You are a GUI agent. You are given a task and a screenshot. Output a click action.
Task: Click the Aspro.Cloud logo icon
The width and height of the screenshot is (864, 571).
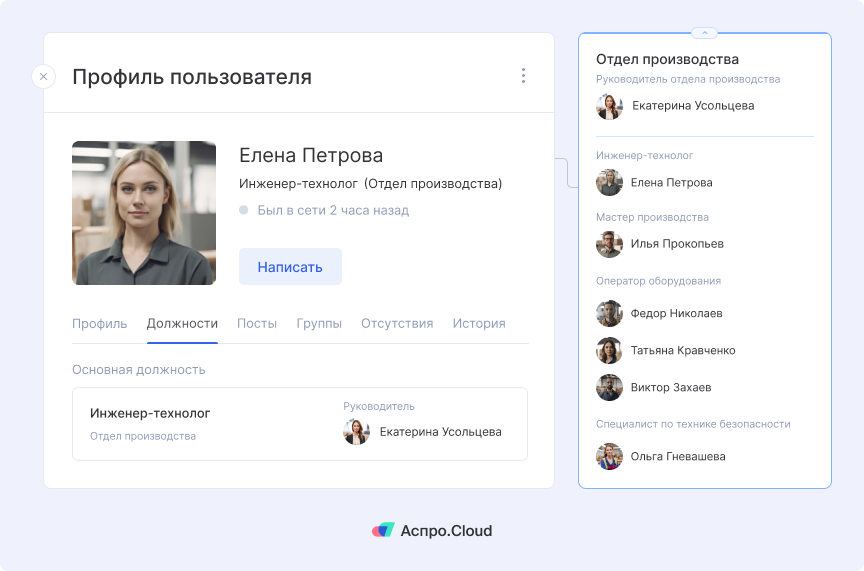click(x=383, y=531)
